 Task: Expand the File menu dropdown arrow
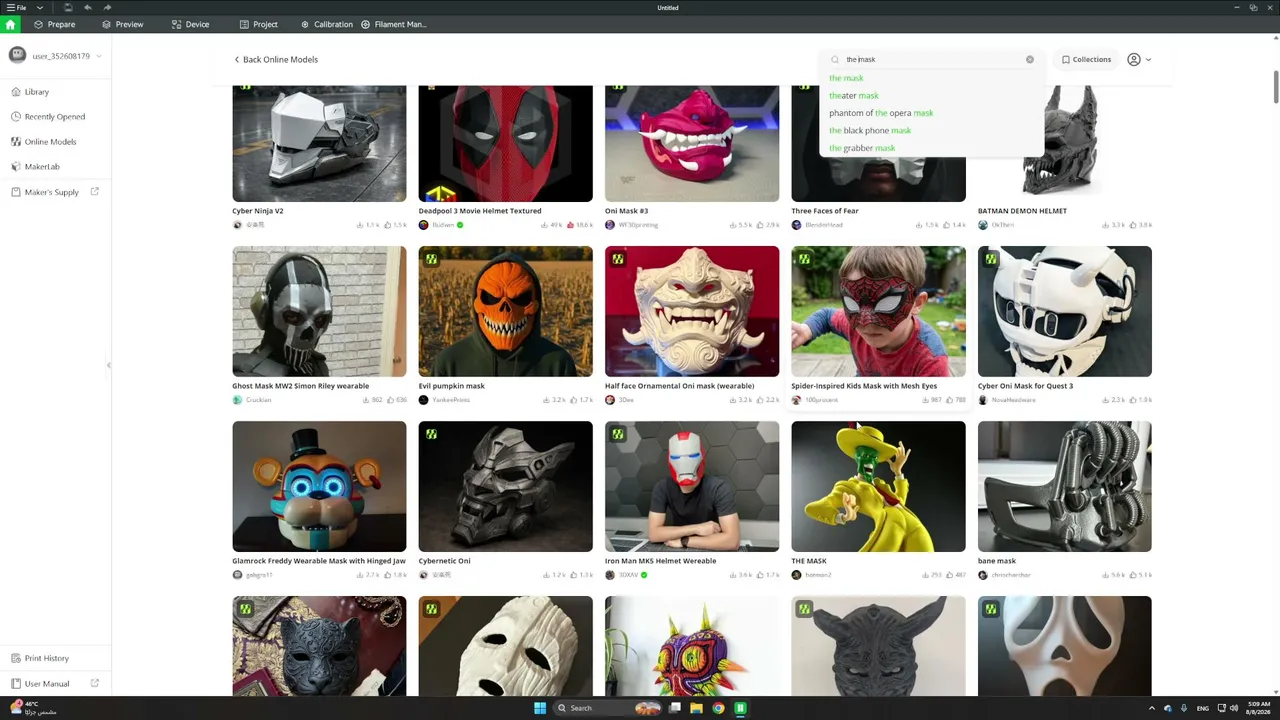point(40,8)
